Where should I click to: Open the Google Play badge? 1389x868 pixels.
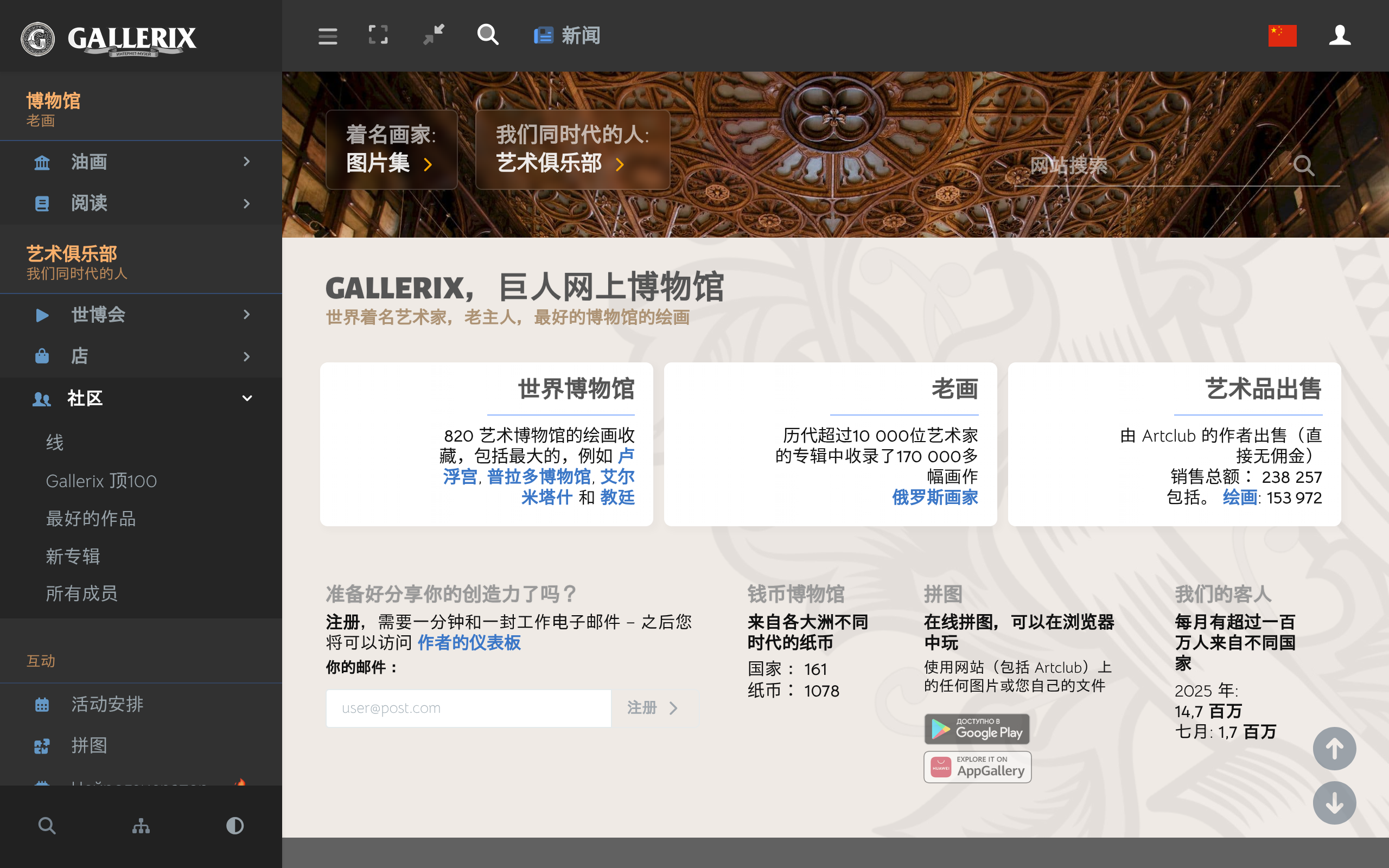coord(976,729)
